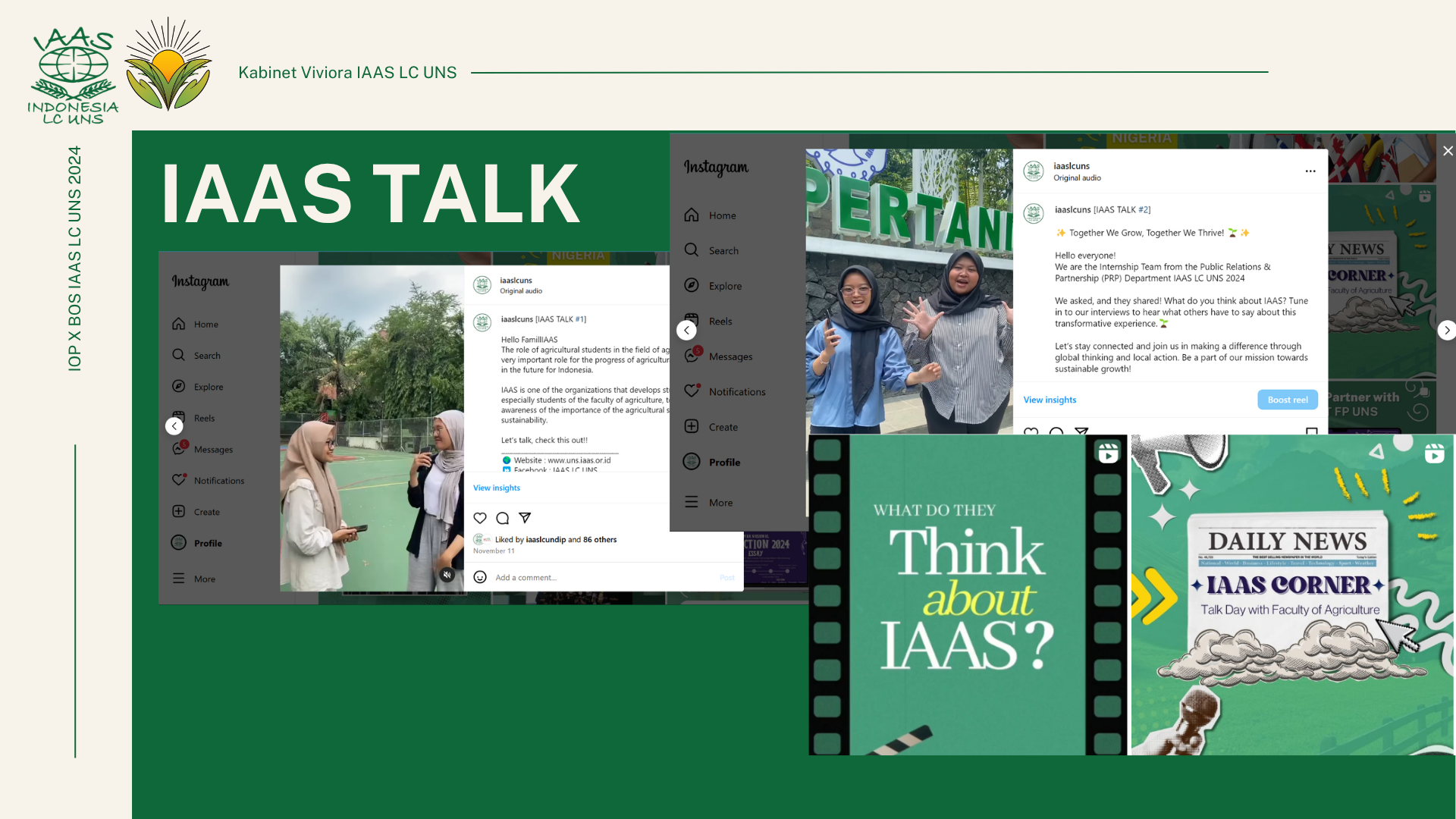Click Create in the IAAS TALK #2 Instagram sidebar
Screen dimensions: 1456x819
[711, 427]
